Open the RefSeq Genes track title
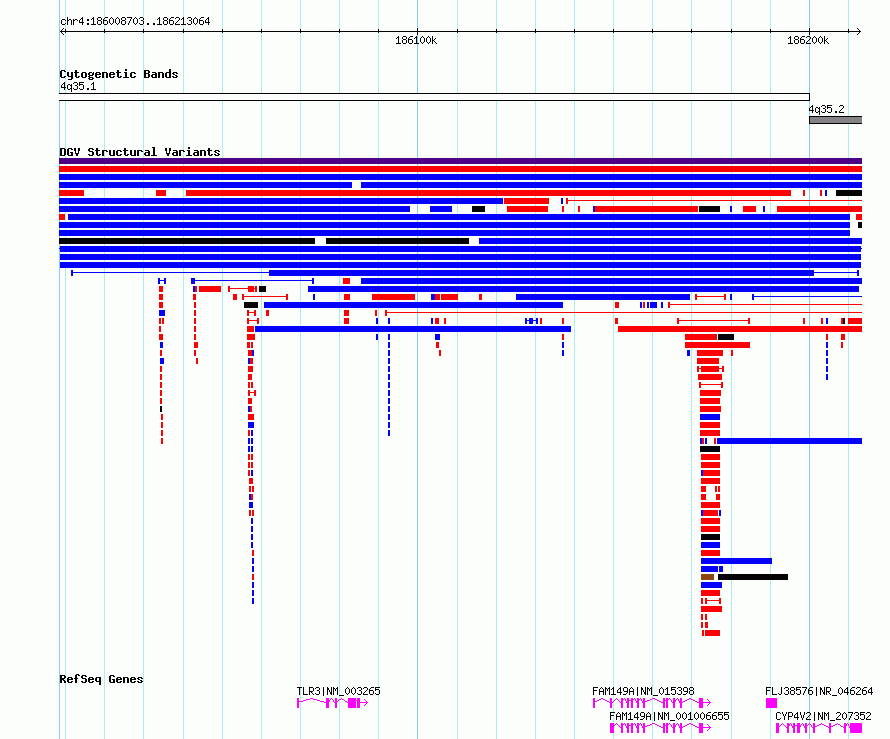The width and height of the screenshot is (890, 739). coord(101,679)
